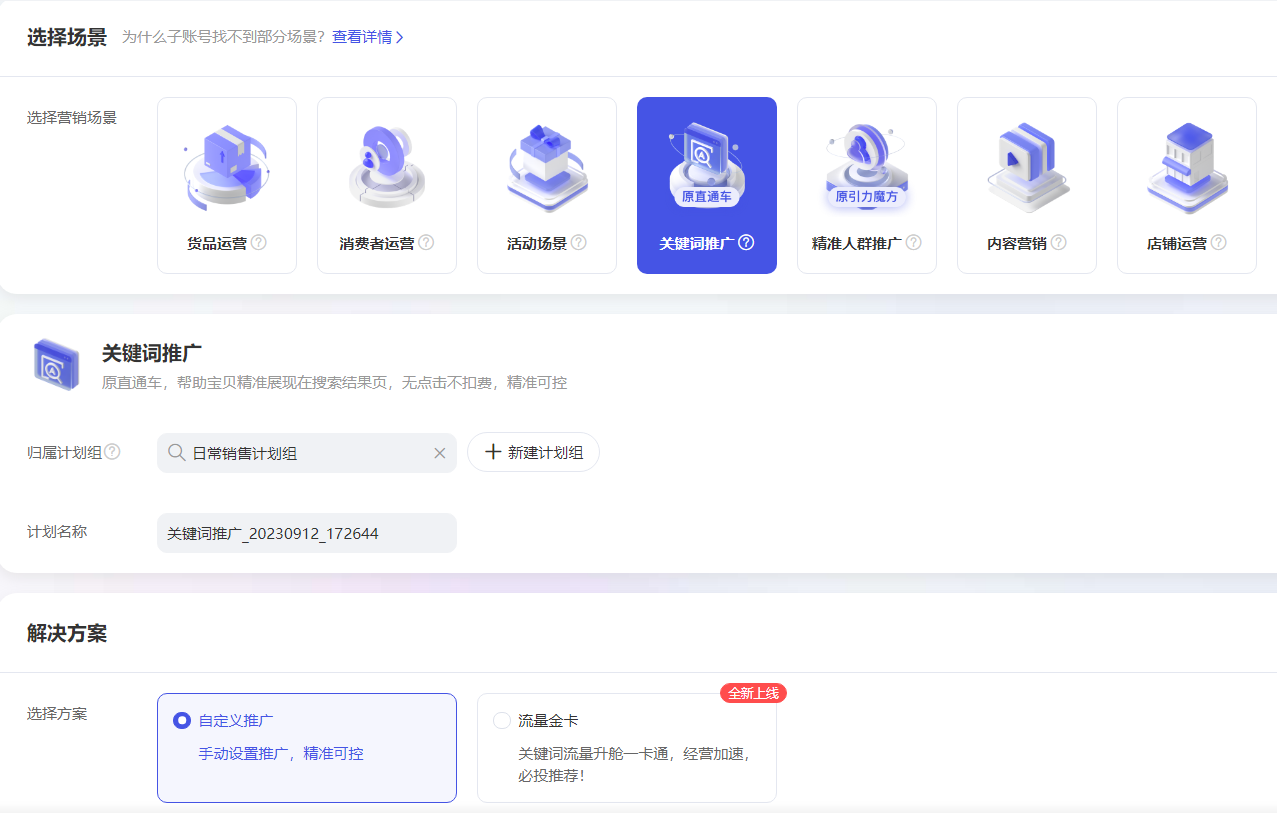Click the 全新上线 badge

pyautogui.click(x=753, y=693)
